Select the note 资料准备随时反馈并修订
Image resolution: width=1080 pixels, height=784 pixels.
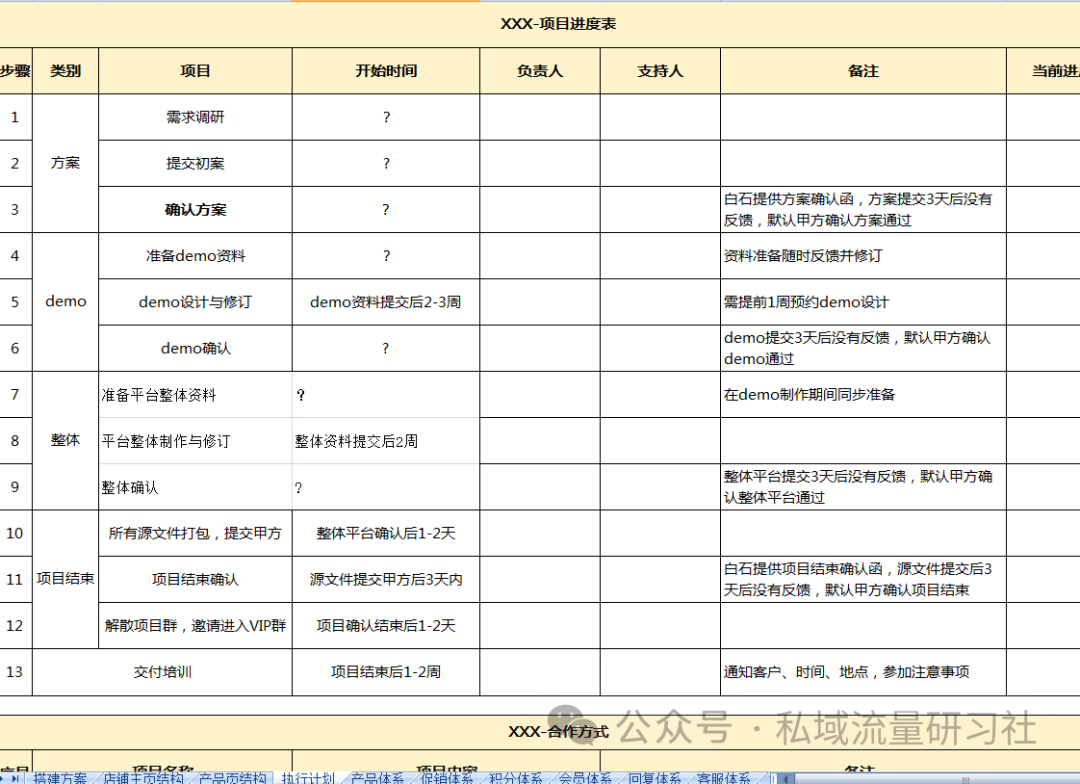[x=864, y=256]
